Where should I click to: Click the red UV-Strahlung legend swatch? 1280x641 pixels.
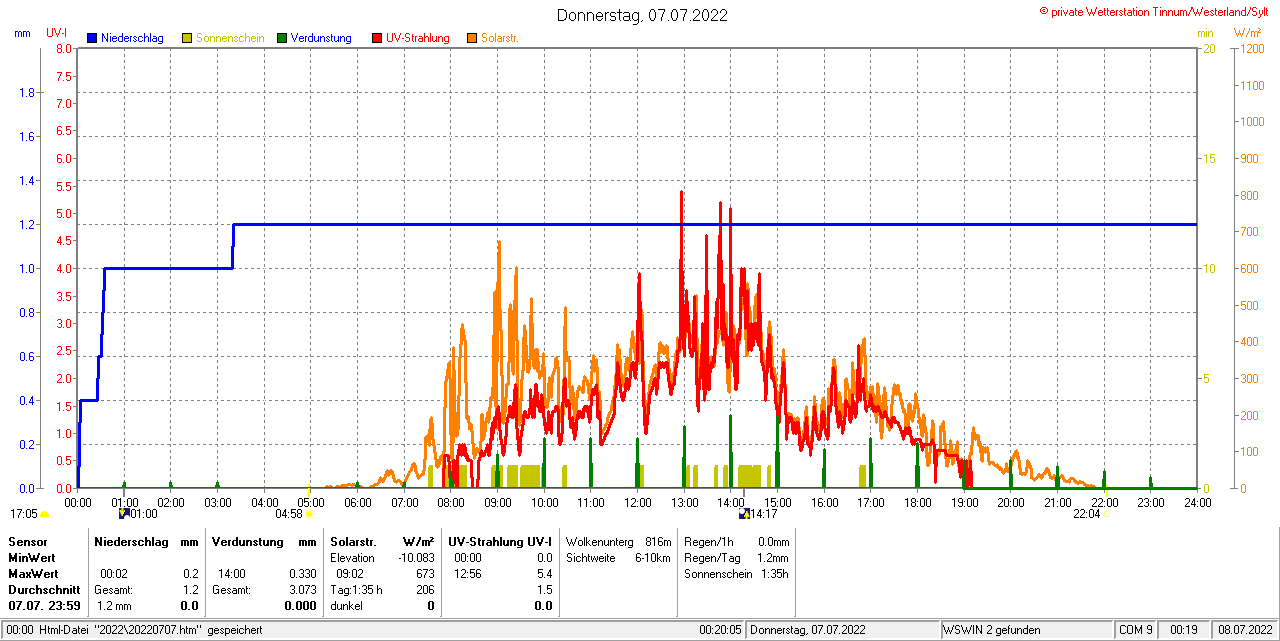[377, 38]
